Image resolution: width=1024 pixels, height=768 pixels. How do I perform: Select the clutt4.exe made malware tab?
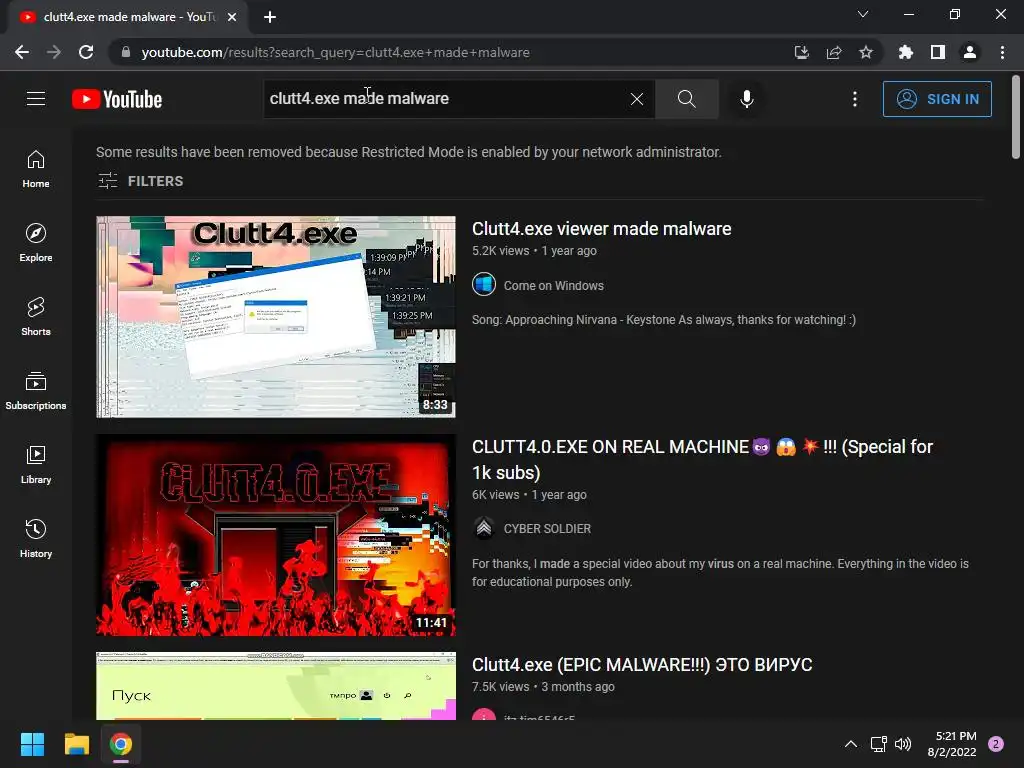[127, 17]
